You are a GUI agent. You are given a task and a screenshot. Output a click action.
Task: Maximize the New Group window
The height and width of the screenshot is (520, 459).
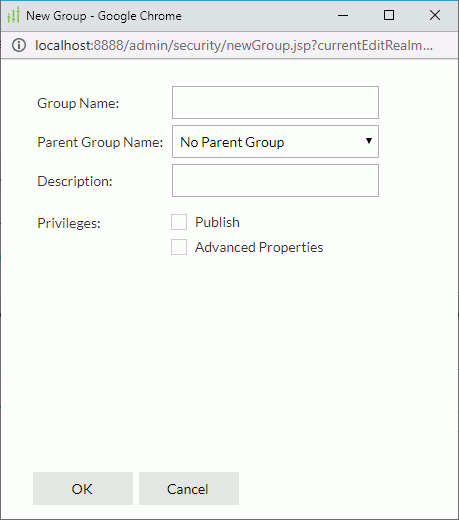tap(389, 15)
